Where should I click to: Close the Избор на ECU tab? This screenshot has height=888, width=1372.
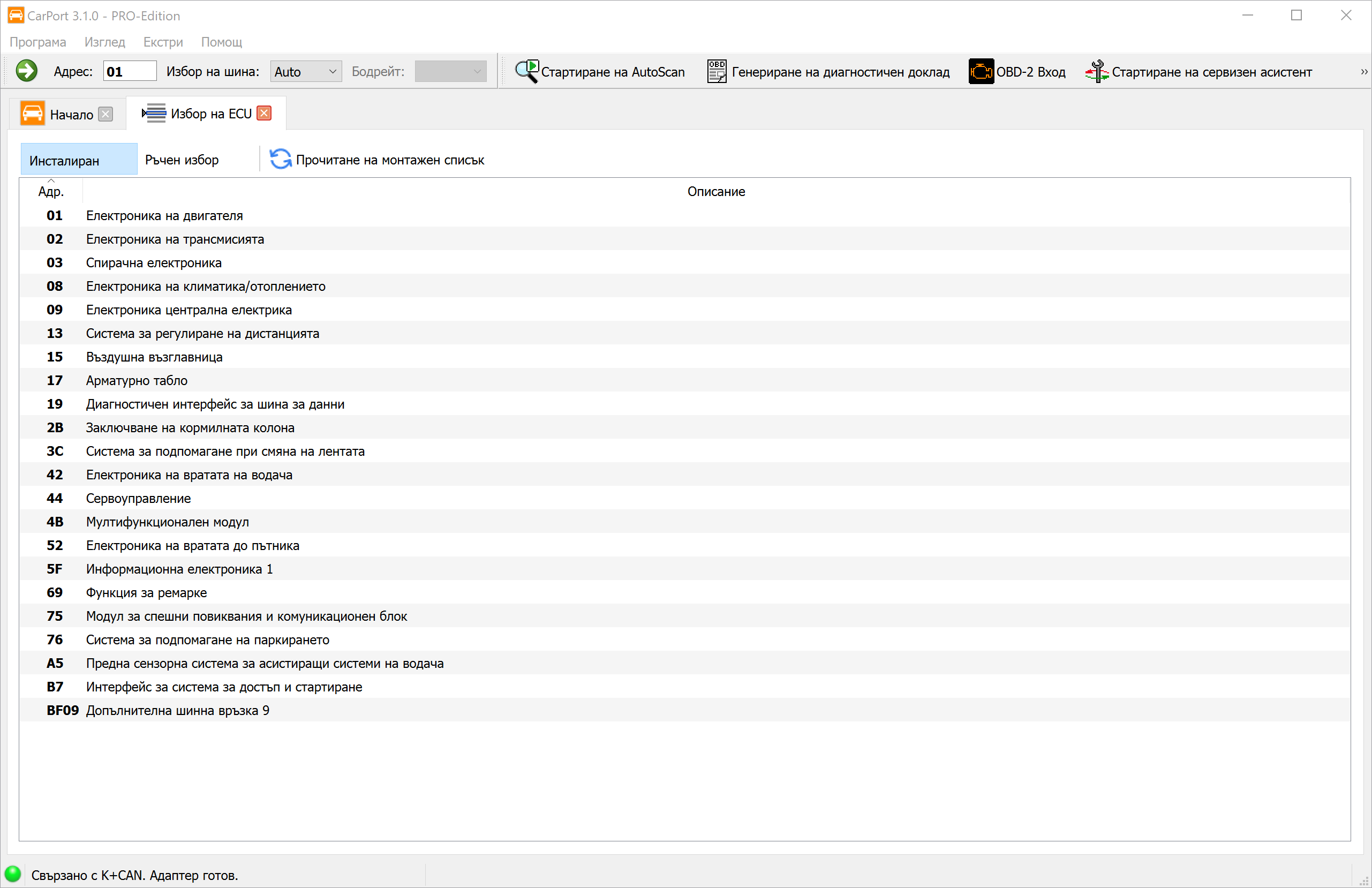[x=264, y=114]
